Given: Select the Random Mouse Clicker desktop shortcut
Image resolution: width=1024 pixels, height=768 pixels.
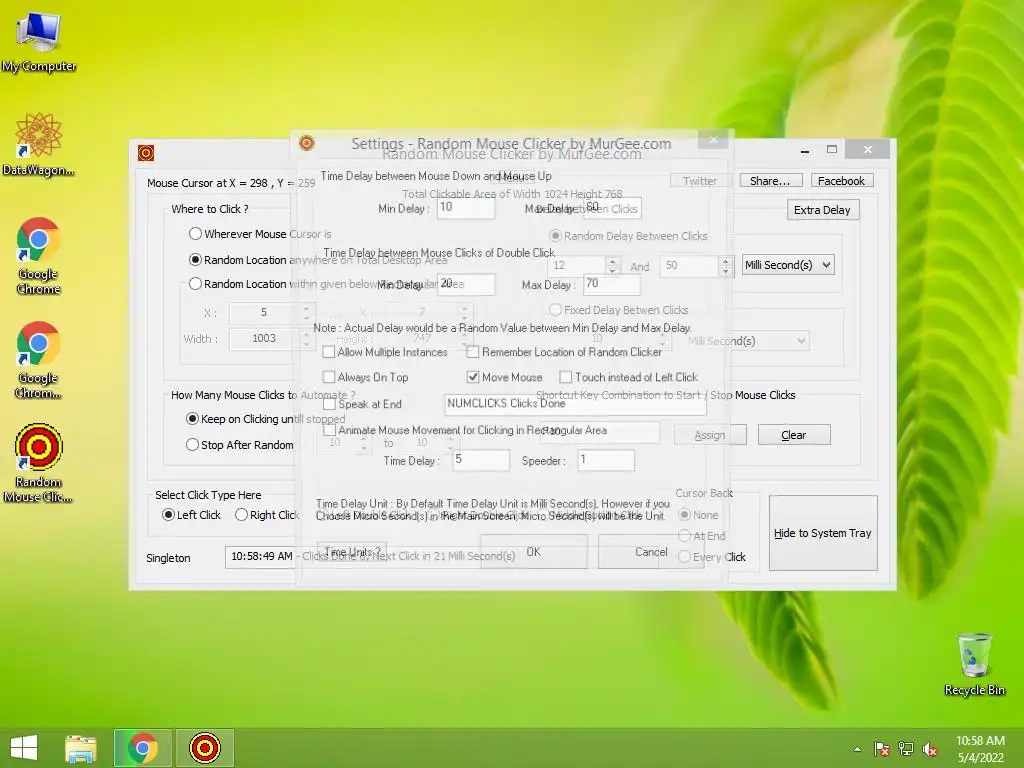Looking at the screenshot, I should (x=39, y=463).
